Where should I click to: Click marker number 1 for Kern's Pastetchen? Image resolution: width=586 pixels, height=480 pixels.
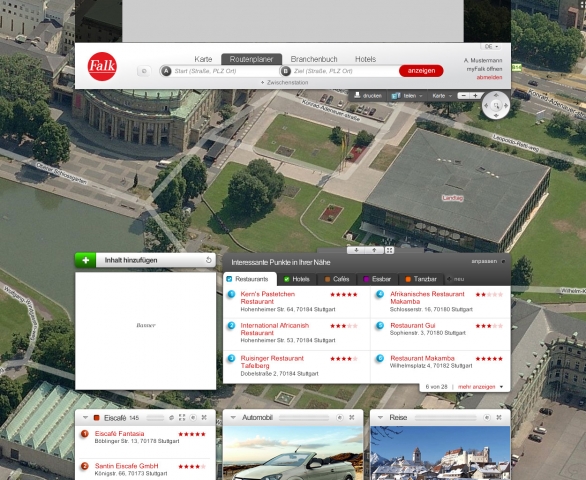pos(231,294)
